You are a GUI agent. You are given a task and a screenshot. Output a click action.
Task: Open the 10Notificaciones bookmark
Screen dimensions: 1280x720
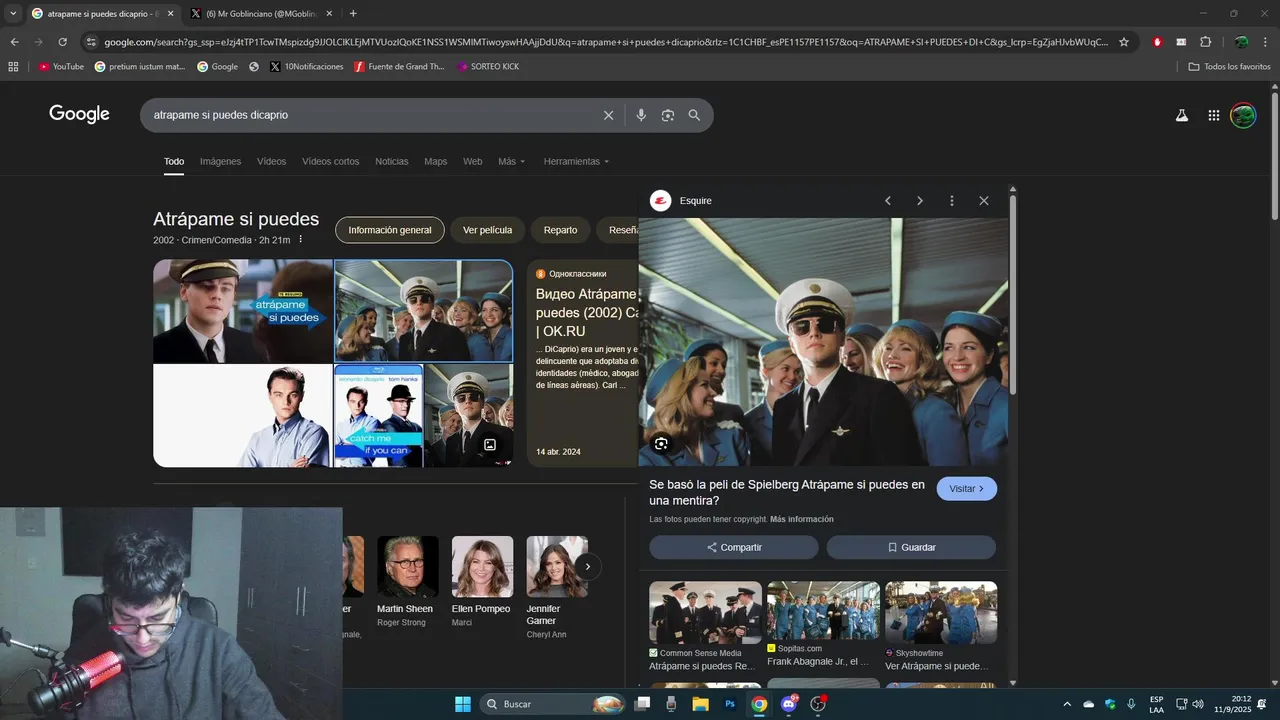pos(306,66)
